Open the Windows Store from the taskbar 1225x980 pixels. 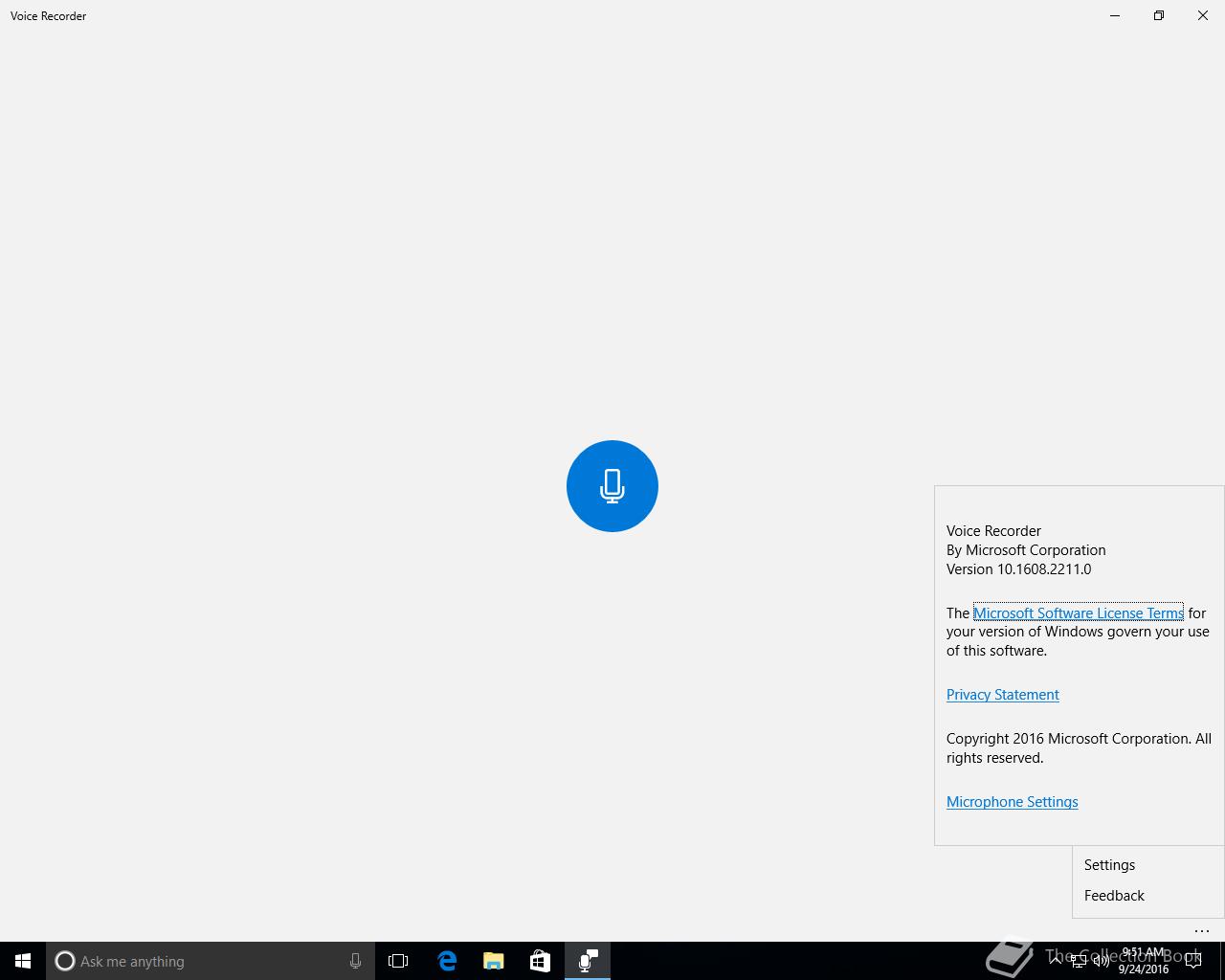[x=541, y=961]
